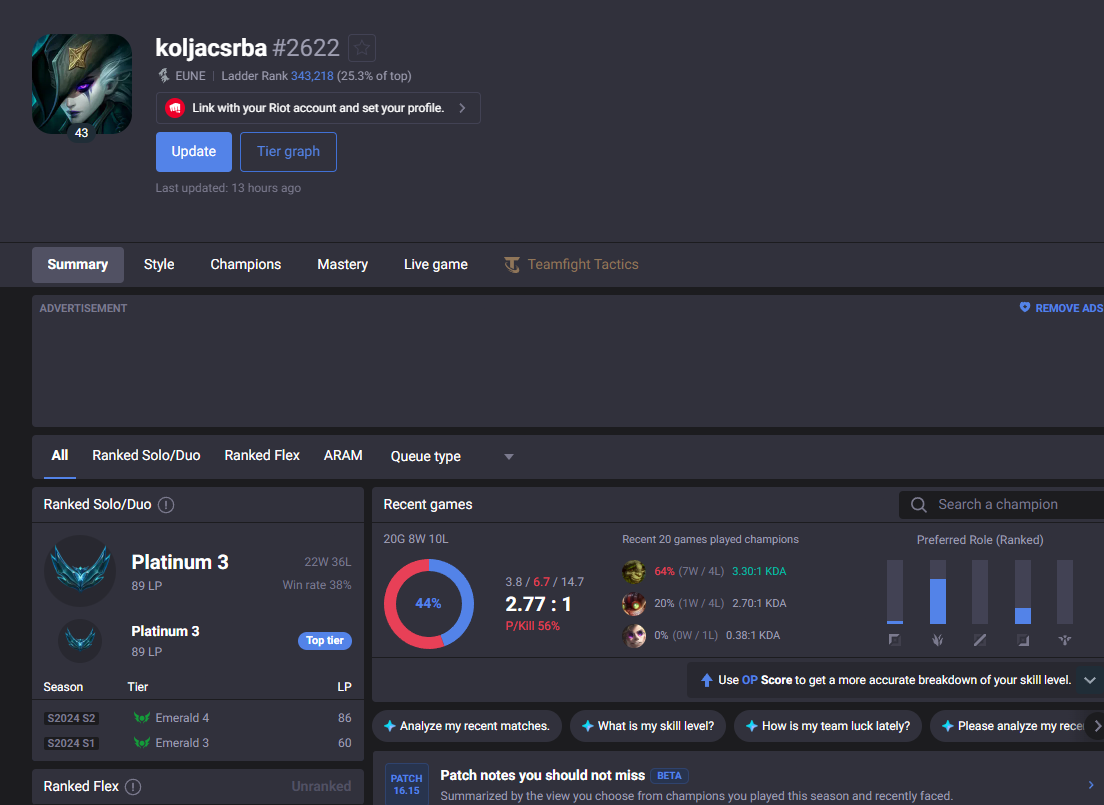The image size is (1104, 805).
Task: Open the Queue type dropdown
Action: (451, 456)
